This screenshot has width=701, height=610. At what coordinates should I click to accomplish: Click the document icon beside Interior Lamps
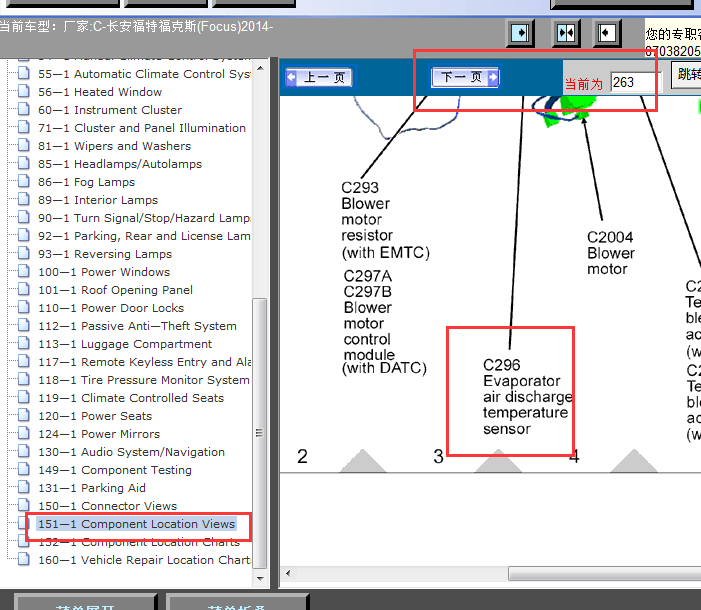pyautogui.click(x=24, y=199)
